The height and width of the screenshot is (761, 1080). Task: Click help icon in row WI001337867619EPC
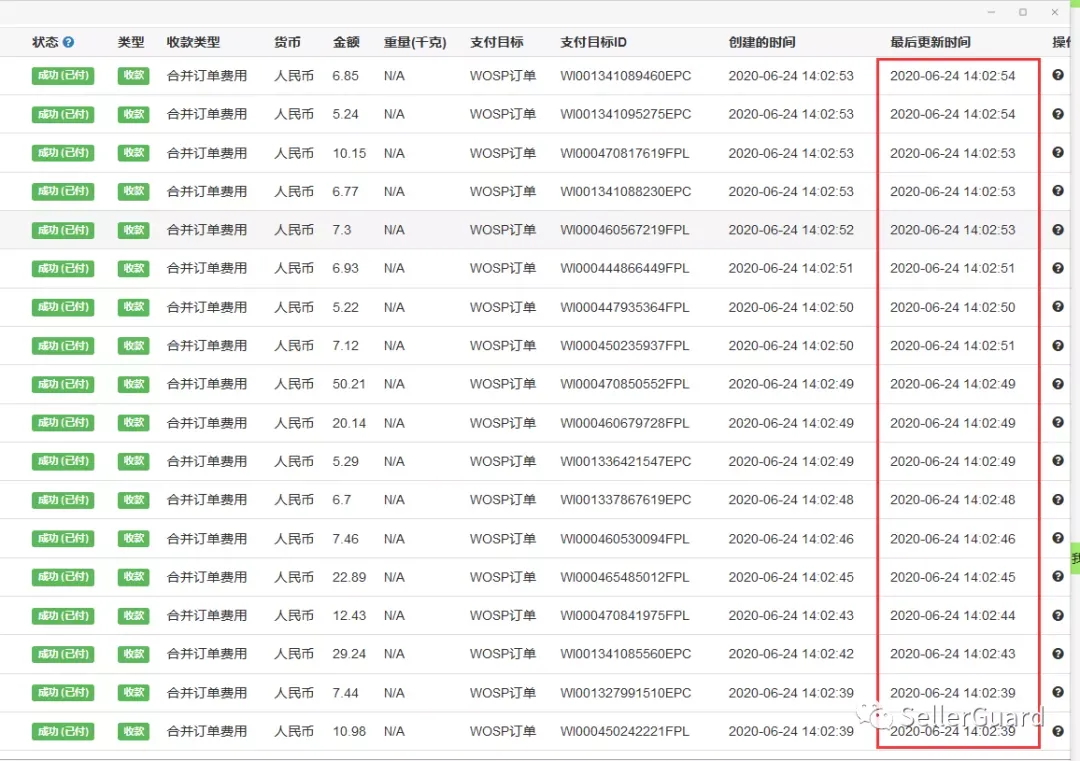1058,499
